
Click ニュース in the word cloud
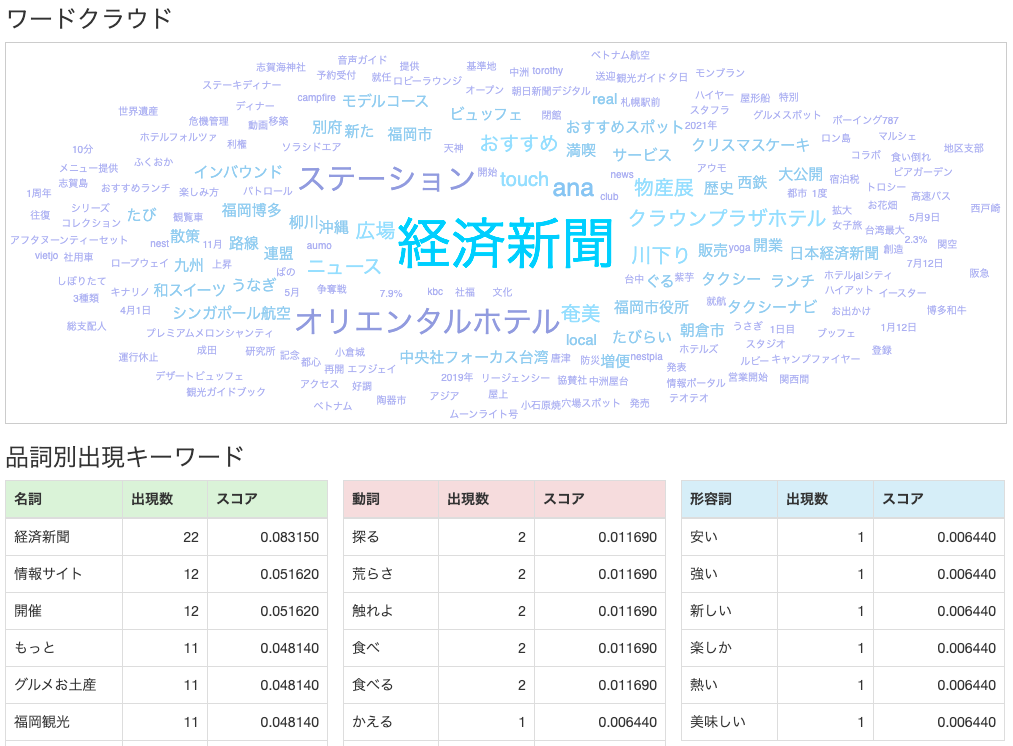(x=344, y=266)
